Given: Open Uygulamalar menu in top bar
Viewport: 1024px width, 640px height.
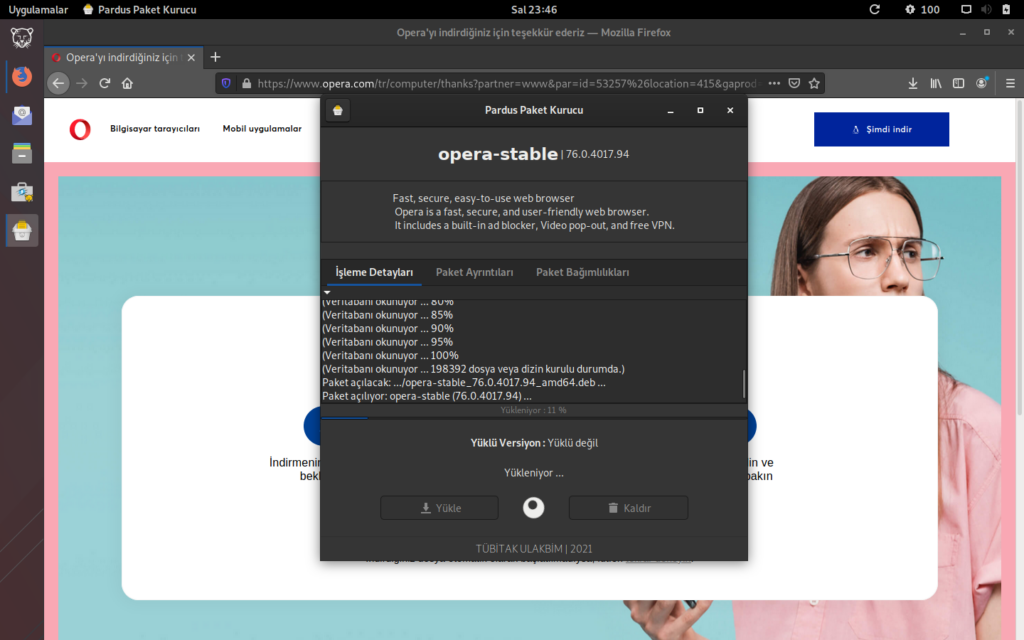Looking at the screenshot, I should pos(38,9).
